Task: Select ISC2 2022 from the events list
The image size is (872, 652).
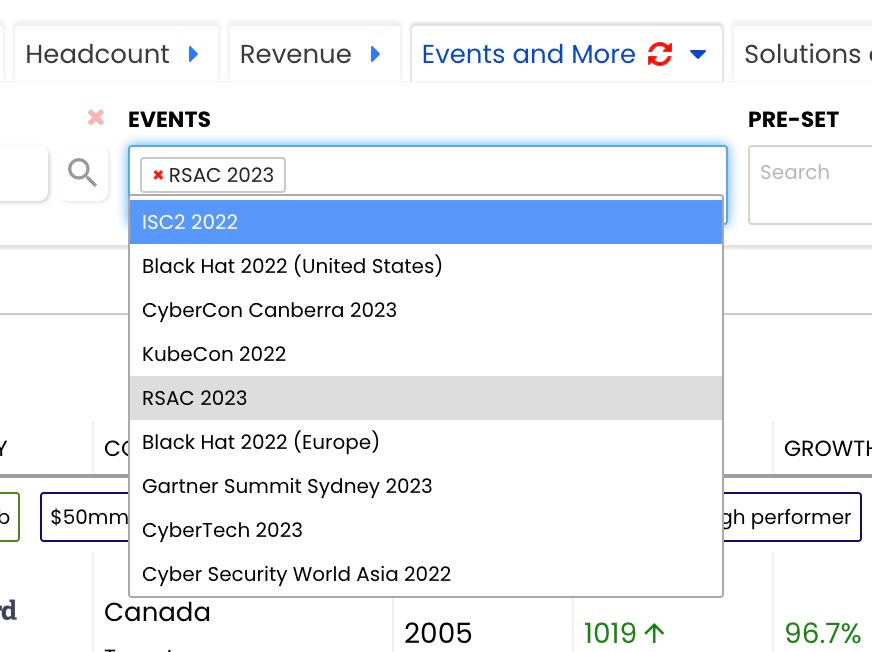Action: point(426,222)
